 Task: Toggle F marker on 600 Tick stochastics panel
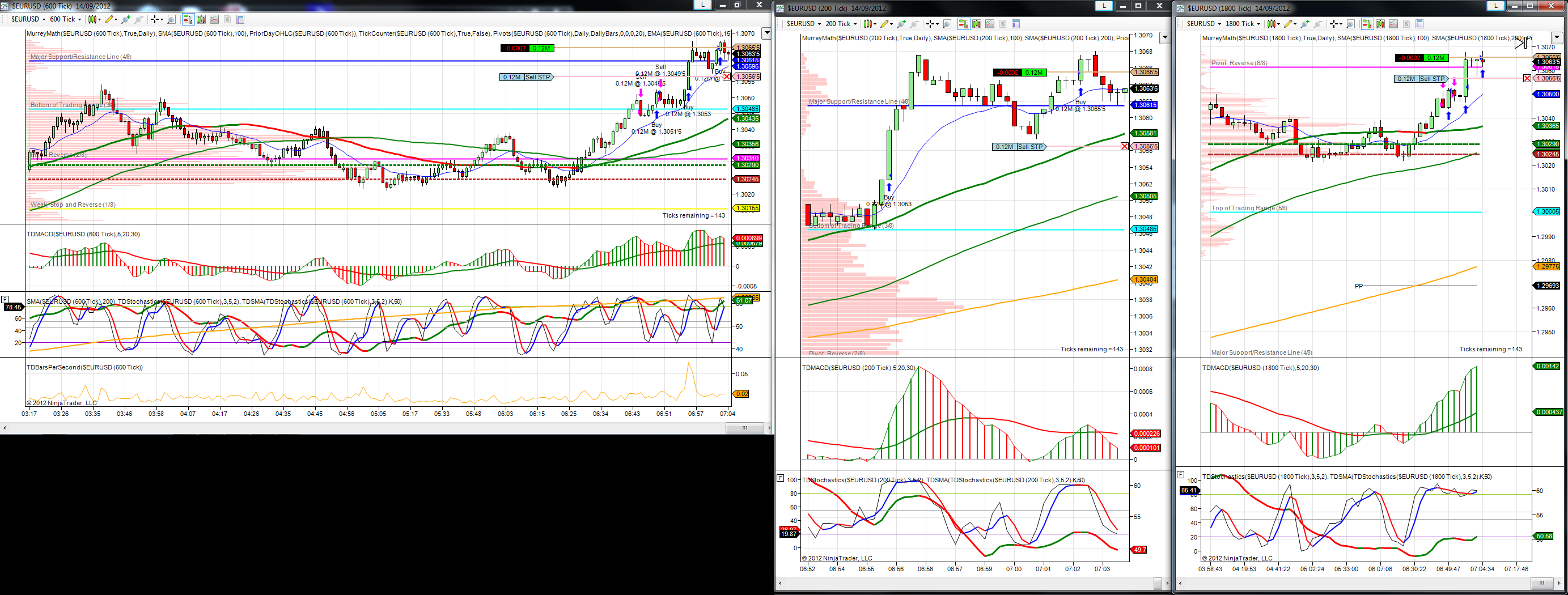(5, 299)
